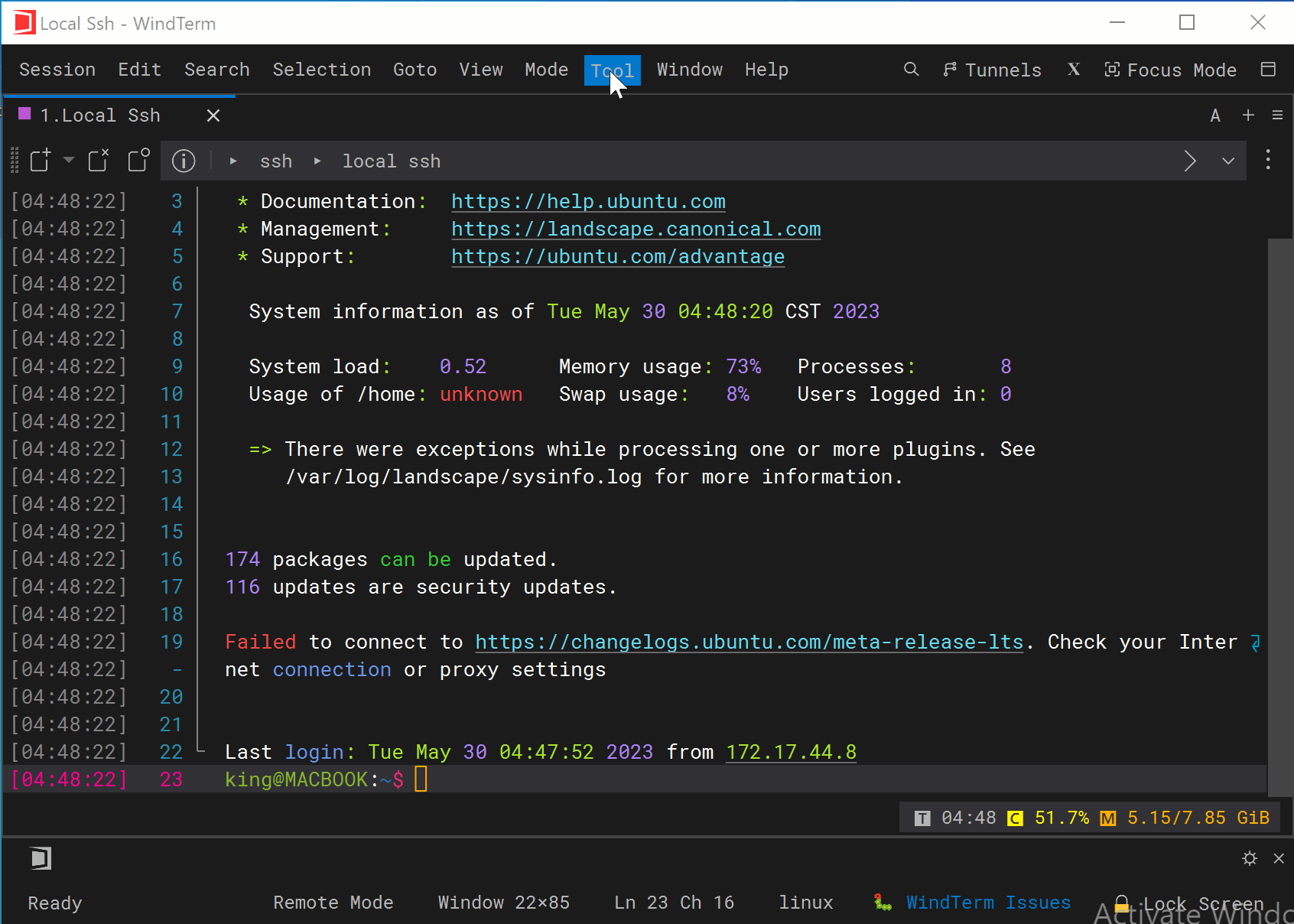1294x924 pixels.
Task: Toggle Remote Mode in the status bar
Action: [333, 903]
